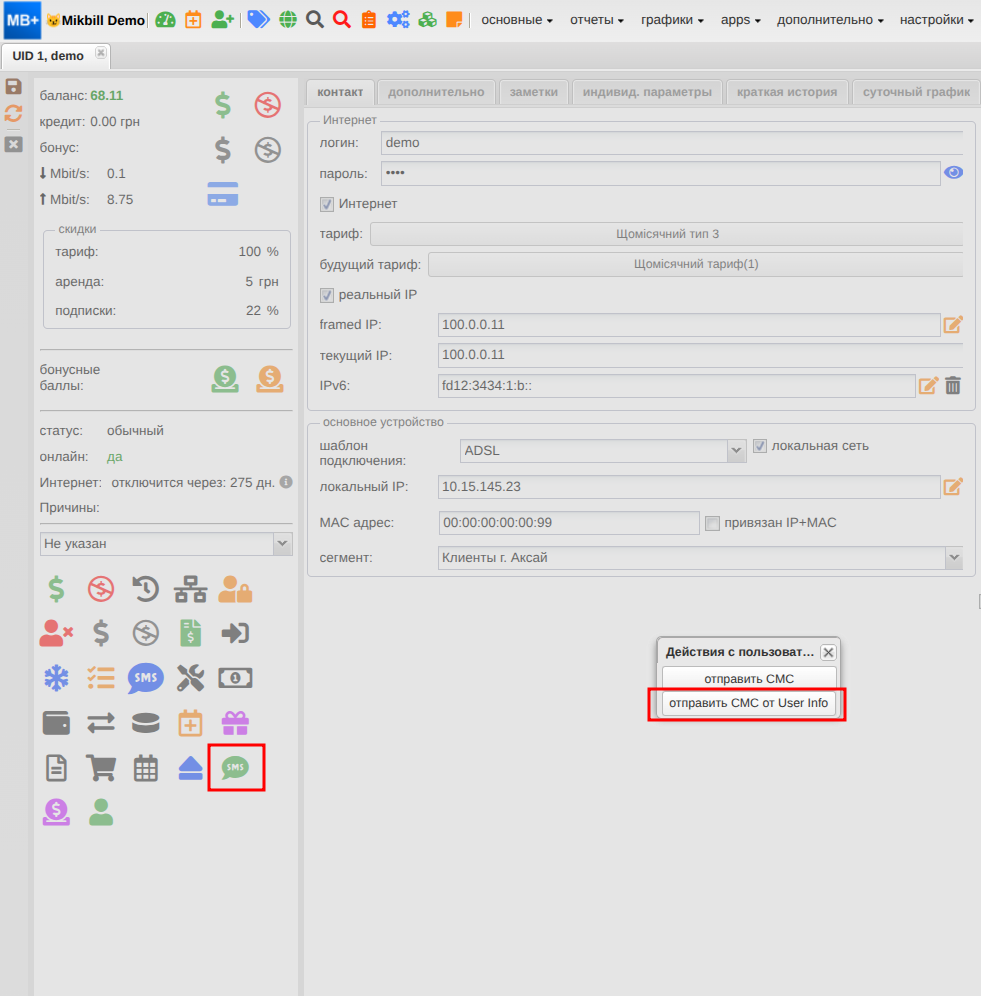Toggle the Интернет checkbox
981x996 pixels.
tap(327, 204)
